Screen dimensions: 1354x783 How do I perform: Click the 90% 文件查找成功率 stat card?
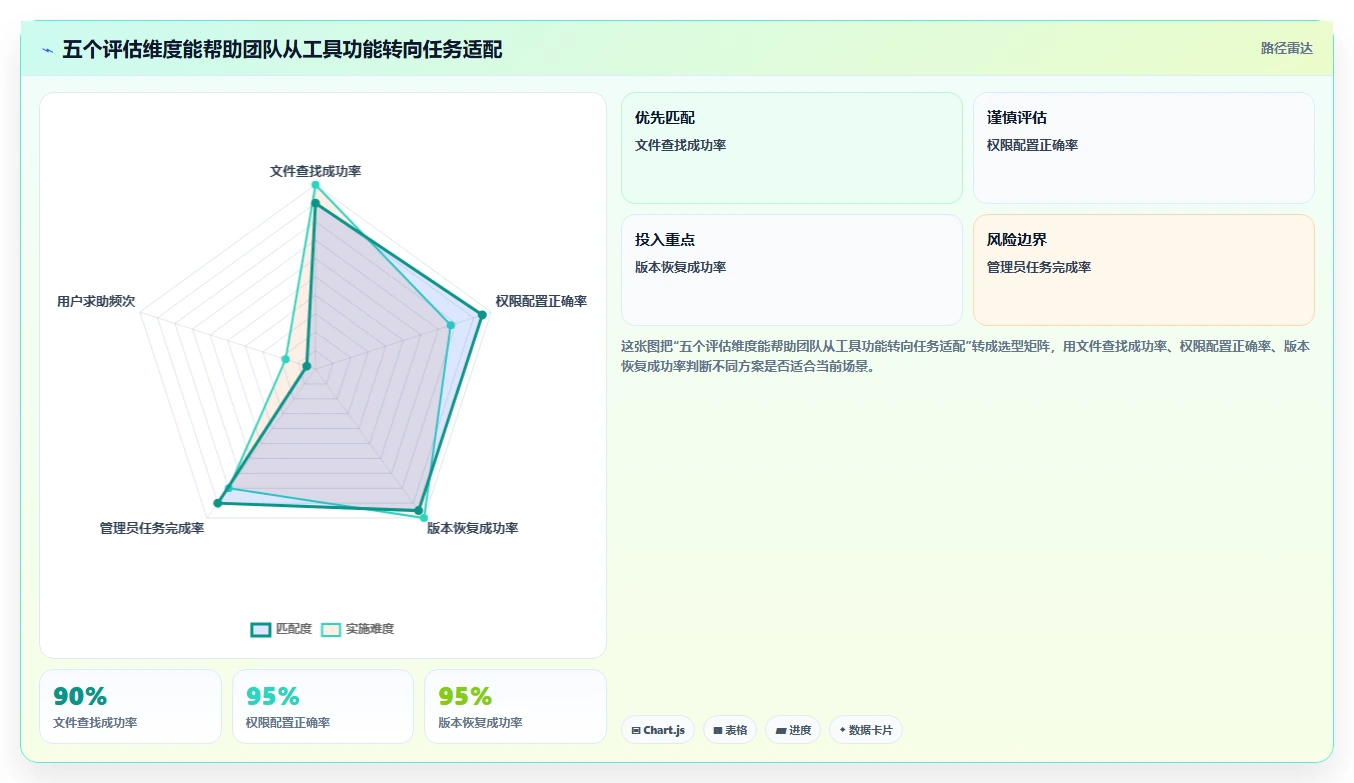[x=130, y=706]
